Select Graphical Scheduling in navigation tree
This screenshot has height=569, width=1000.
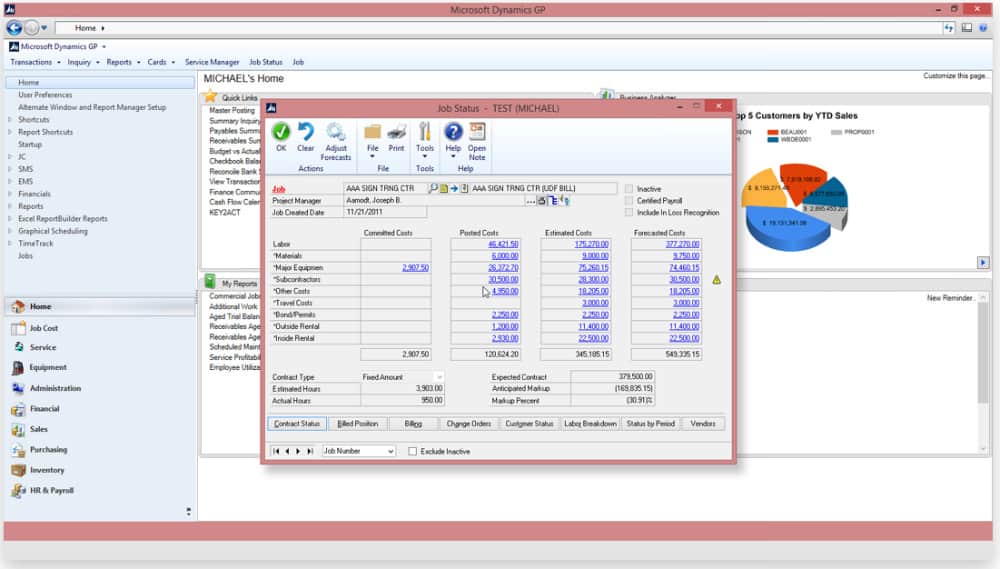53,231
